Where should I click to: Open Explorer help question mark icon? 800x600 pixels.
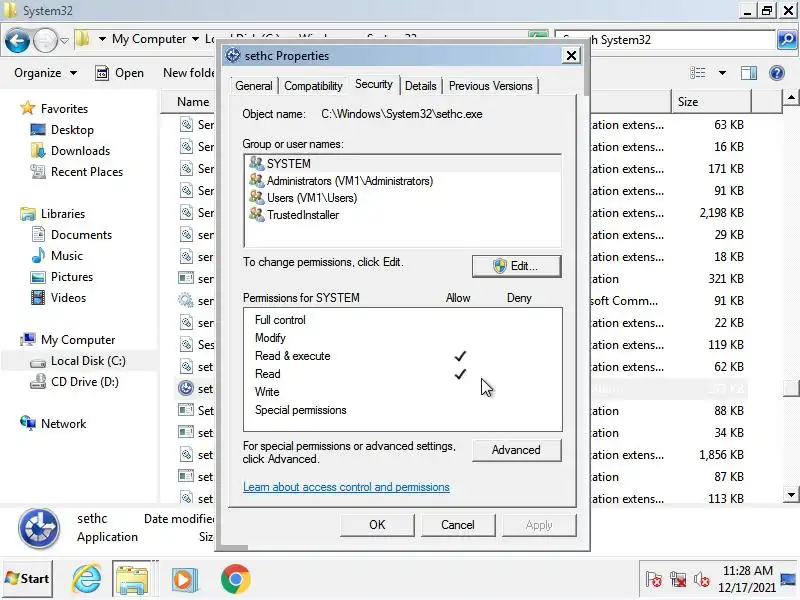pos(777,73)
